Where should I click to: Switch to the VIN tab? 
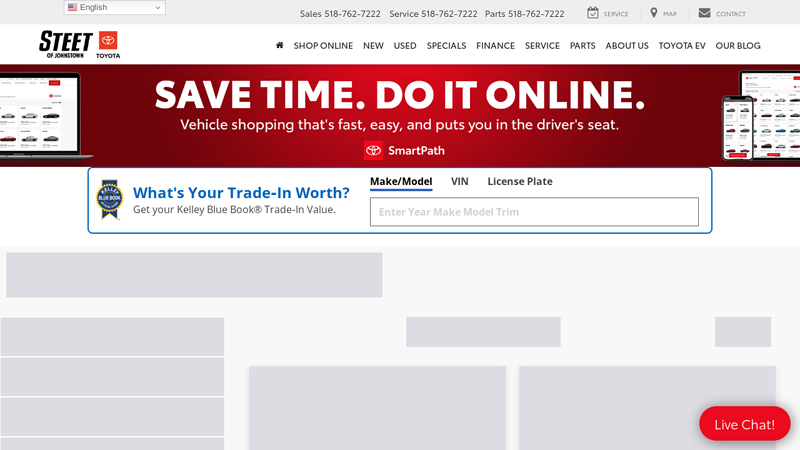point(460,182)
